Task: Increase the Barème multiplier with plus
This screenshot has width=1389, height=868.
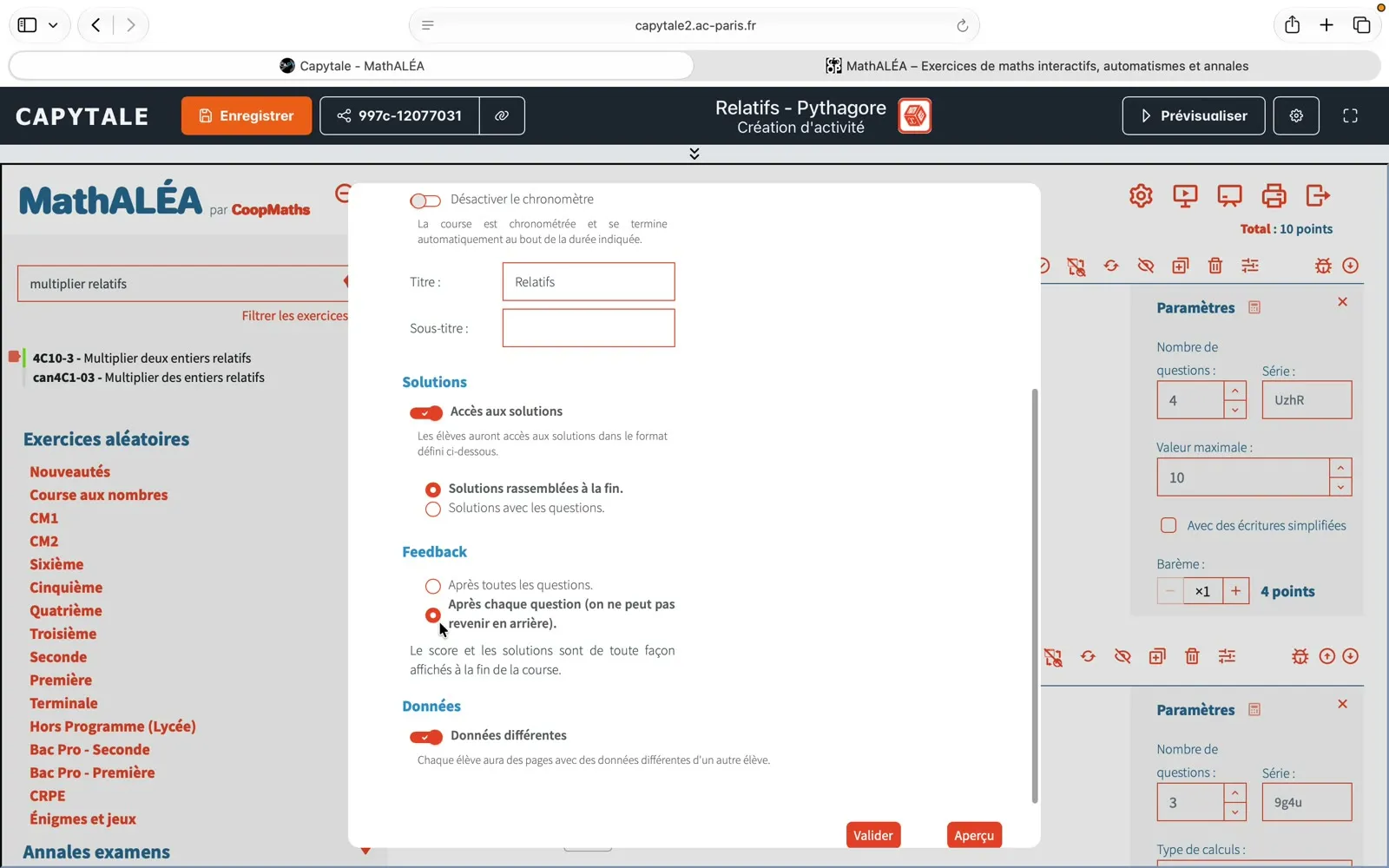Action: (1235, 591)
